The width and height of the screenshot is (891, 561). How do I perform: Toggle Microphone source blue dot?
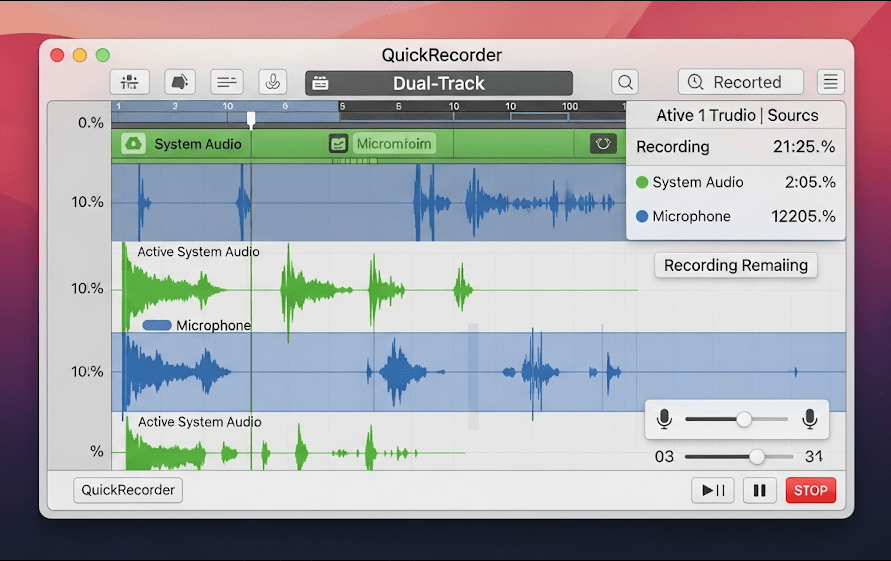pos(642,216)
